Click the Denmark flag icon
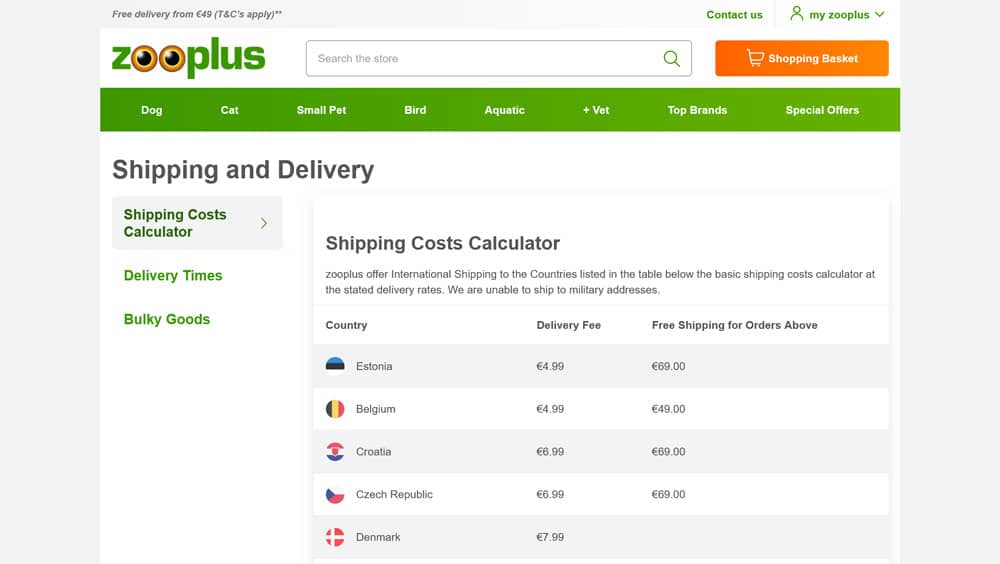The width and height of the screenshot is (1000, 564). pos(335,537)
